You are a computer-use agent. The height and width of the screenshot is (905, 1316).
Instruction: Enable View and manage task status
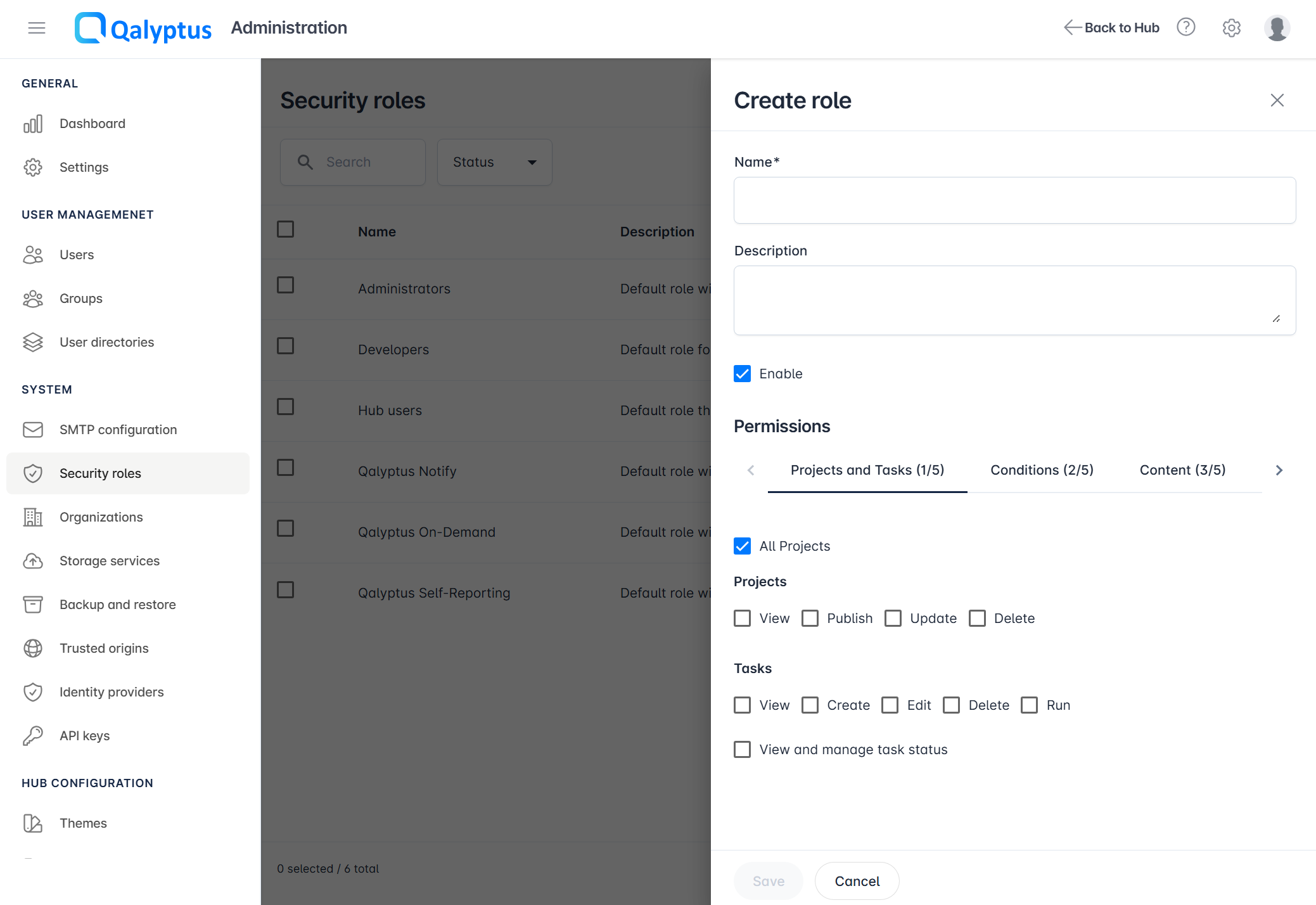742,750
